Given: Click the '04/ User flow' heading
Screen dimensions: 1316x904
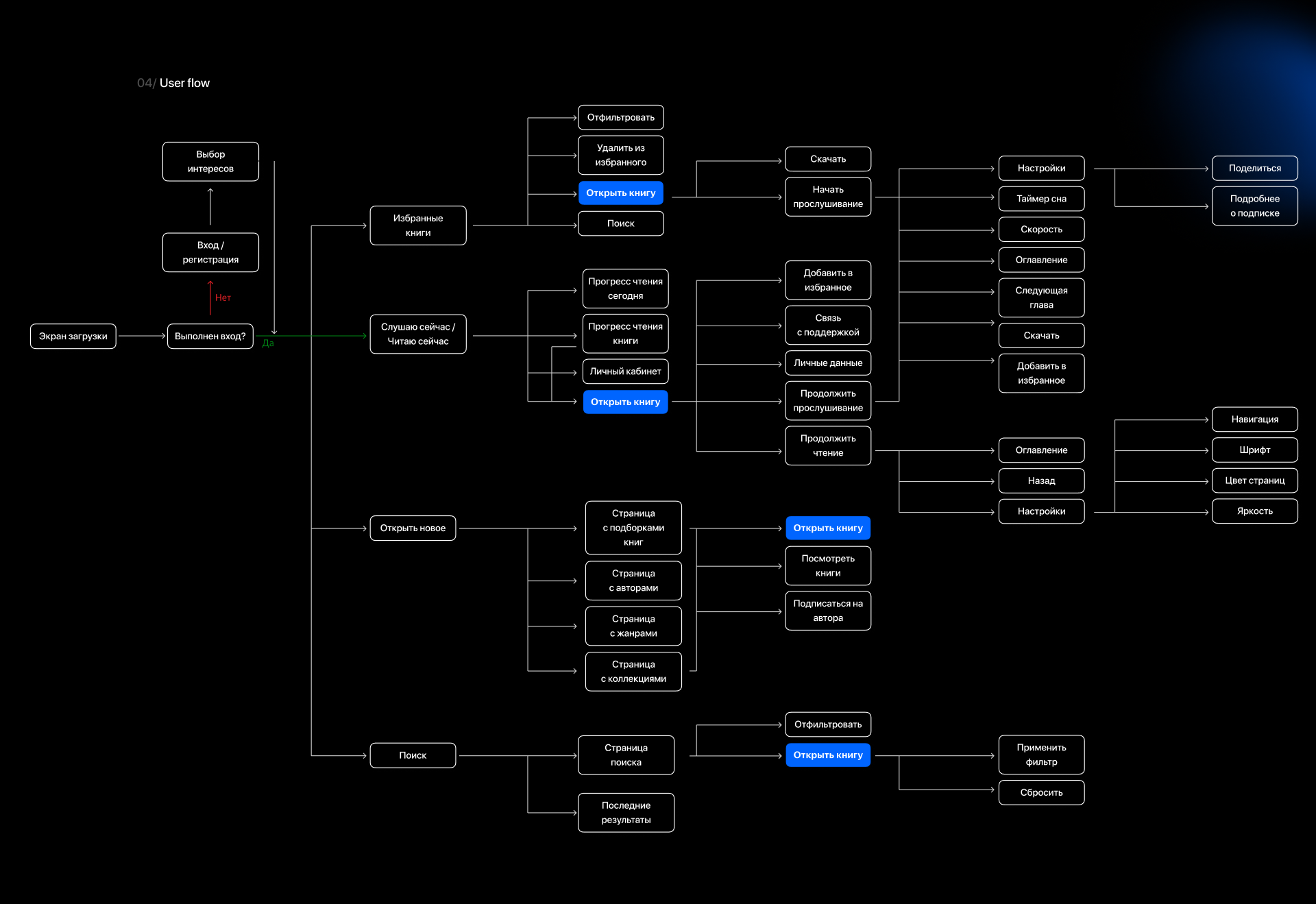Looking at the screenshot, I should (173, 83).
